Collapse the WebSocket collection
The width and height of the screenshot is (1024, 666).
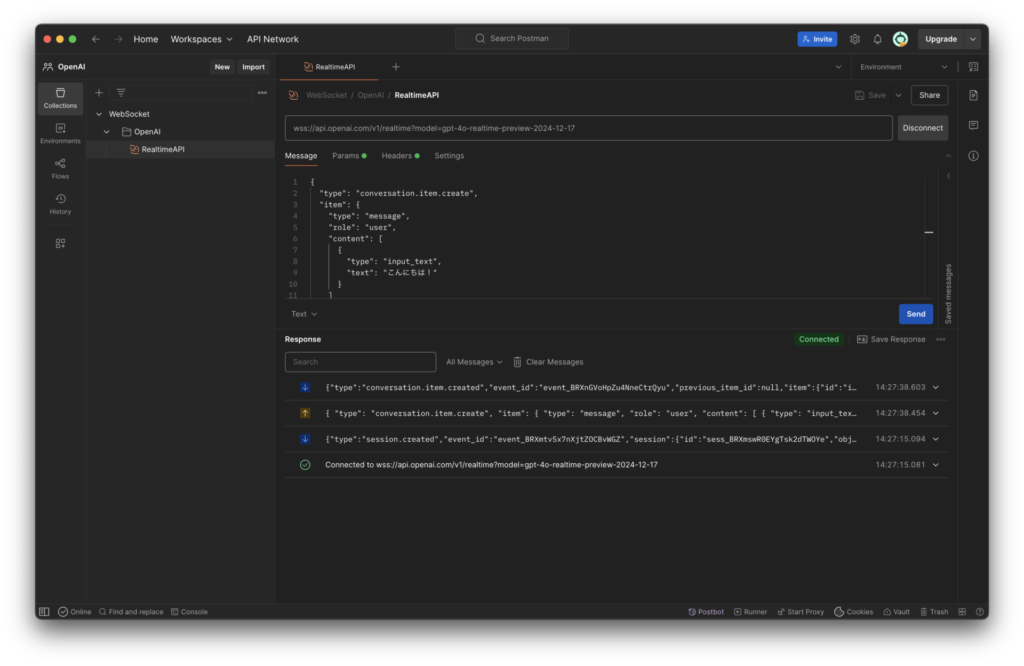(x=99, y=114)
